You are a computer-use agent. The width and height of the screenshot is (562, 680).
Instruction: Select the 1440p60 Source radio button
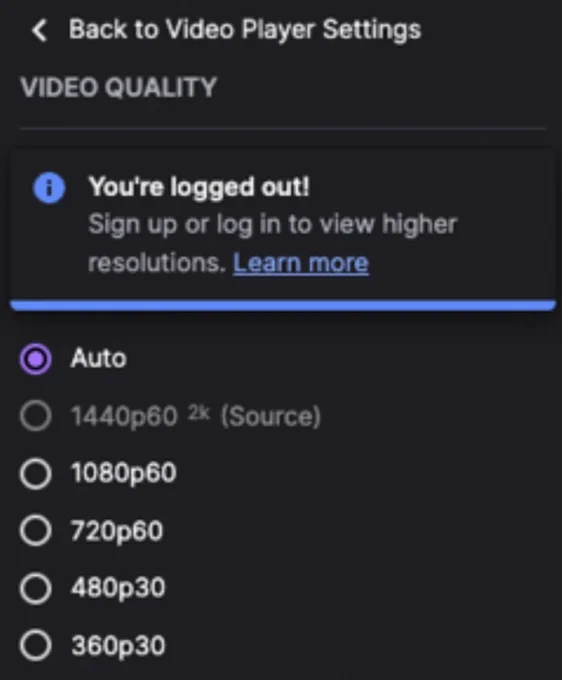pos(36,415)
